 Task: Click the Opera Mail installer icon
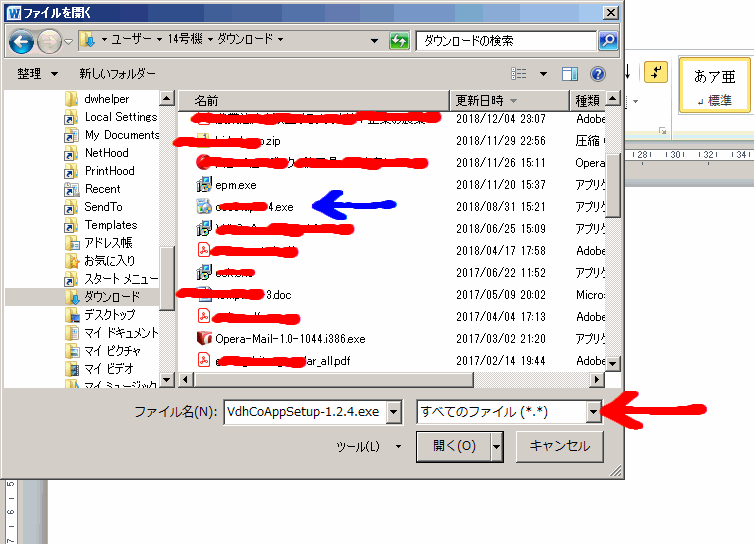click(204, 339)
